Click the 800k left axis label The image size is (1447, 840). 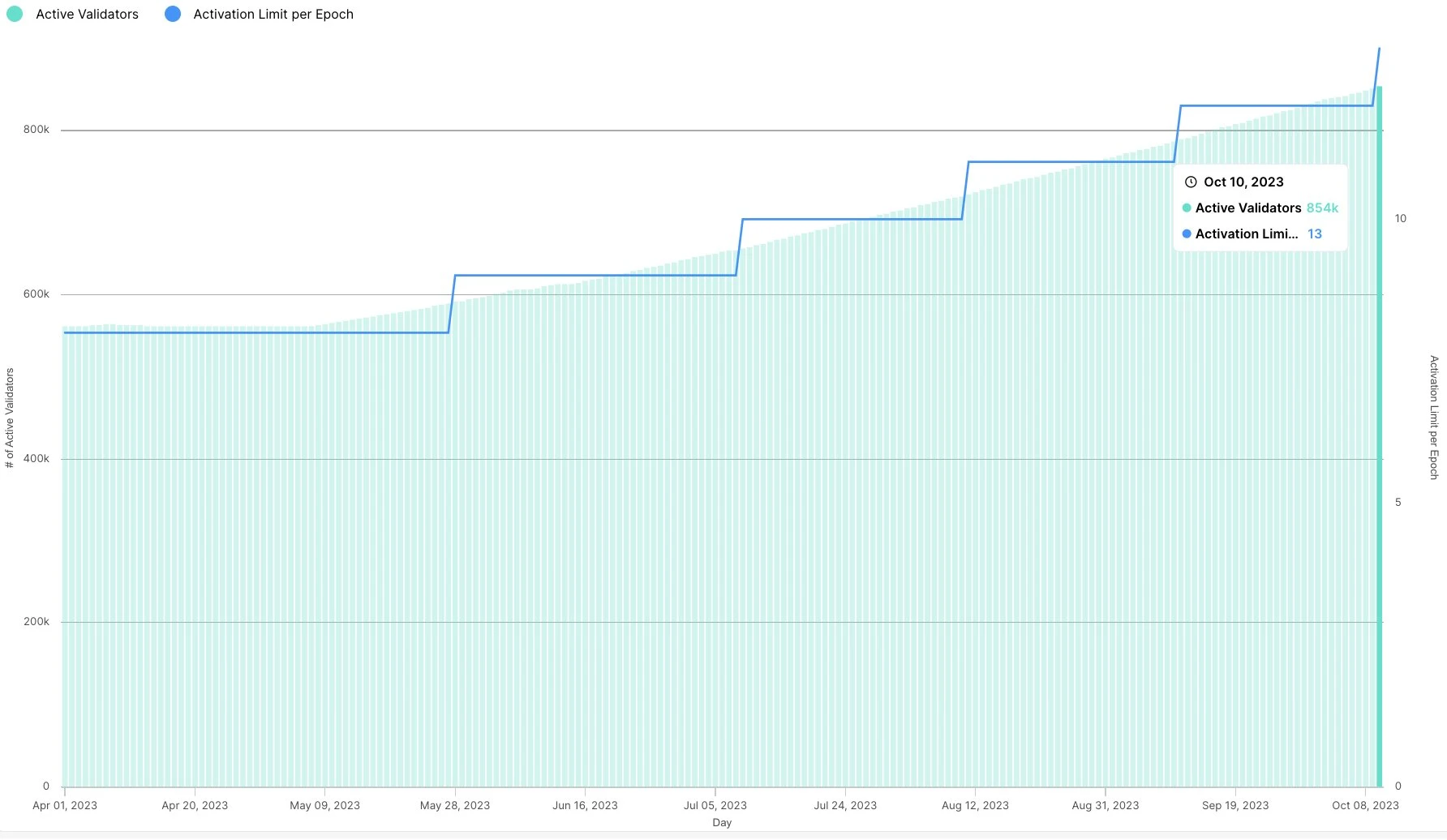point(36,130)
